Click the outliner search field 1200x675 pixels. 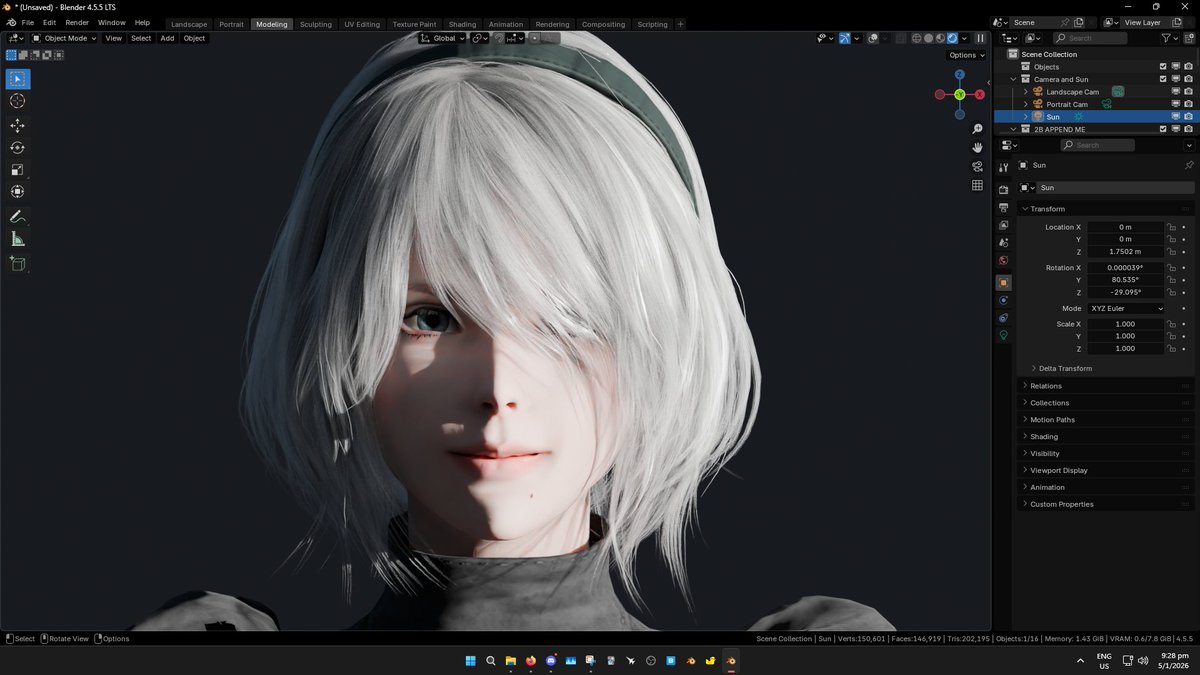coord(1091,38)
